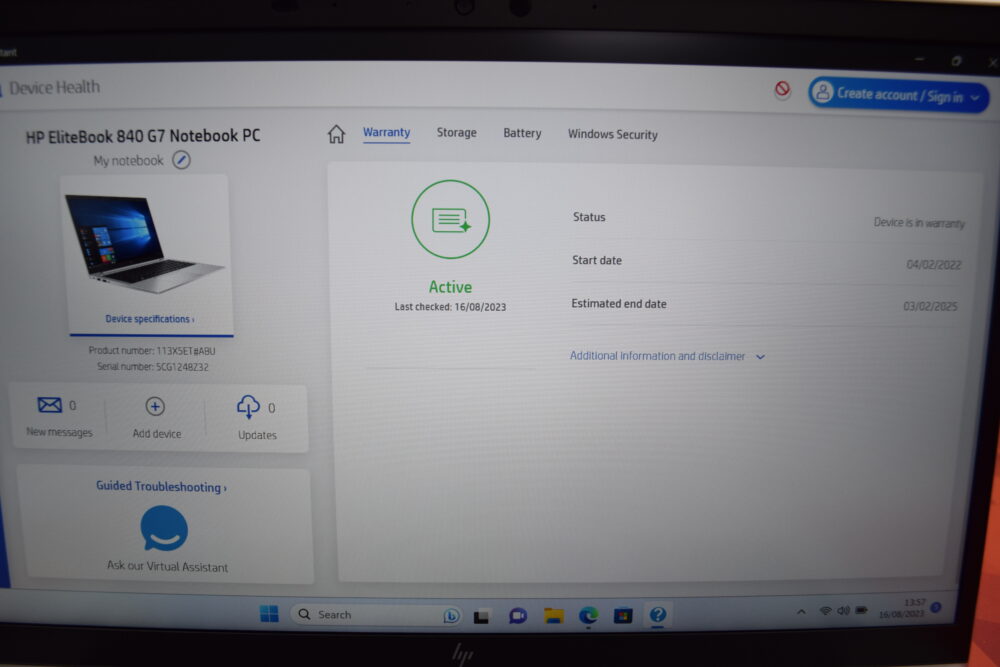Click Ask our Virtual Assistant text
The image size is (1000, 667).
click(x=167, y=566)
